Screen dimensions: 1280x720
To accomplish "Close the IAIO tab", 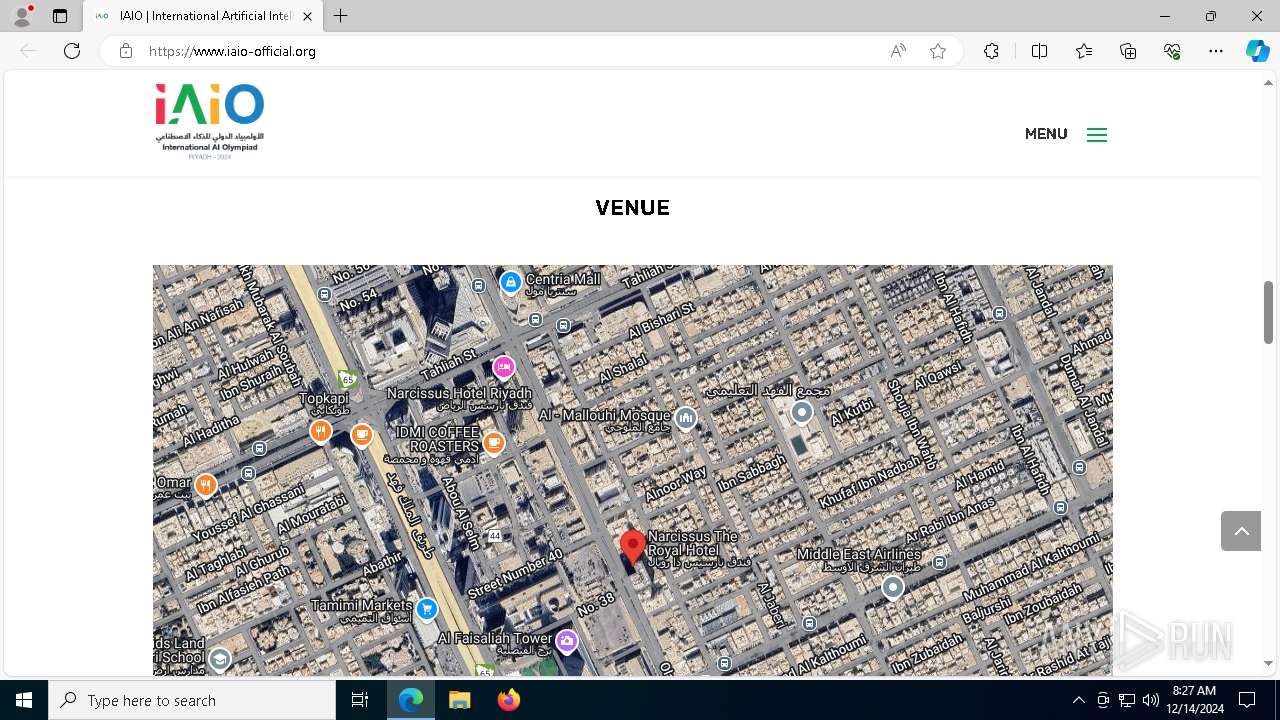I will (308, 16).
